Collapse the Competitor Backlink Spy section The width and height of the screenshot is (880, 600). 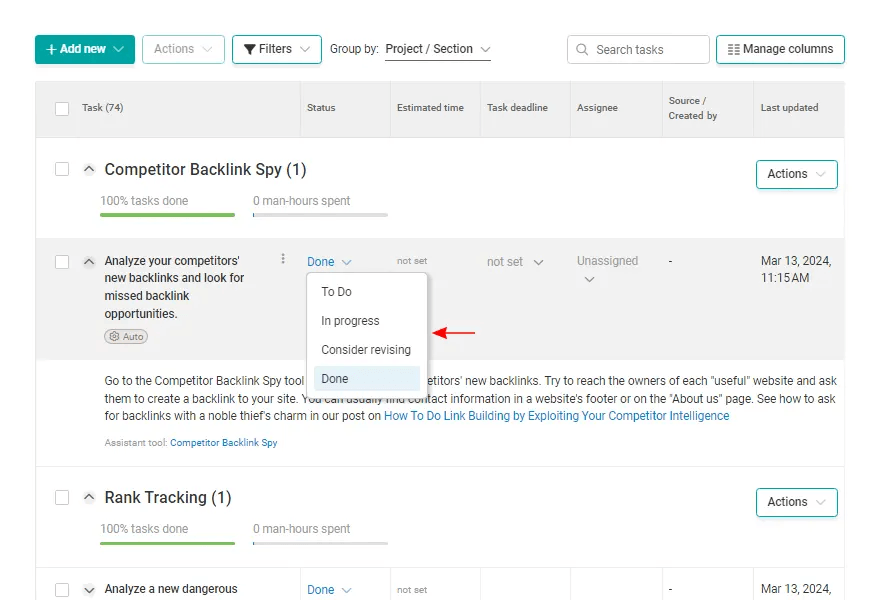[x=89, y=169]
